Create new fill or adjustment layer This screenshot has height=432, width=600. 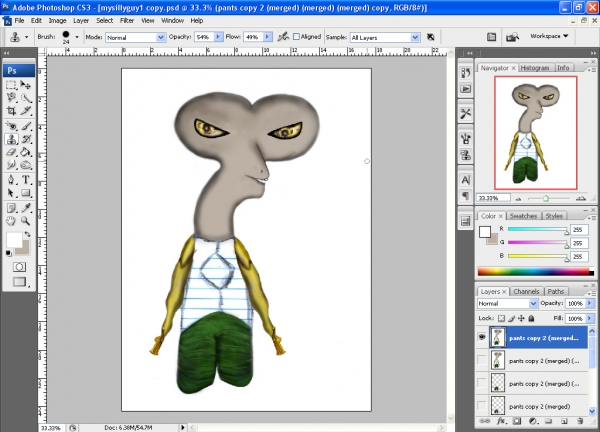coord(533,421)
